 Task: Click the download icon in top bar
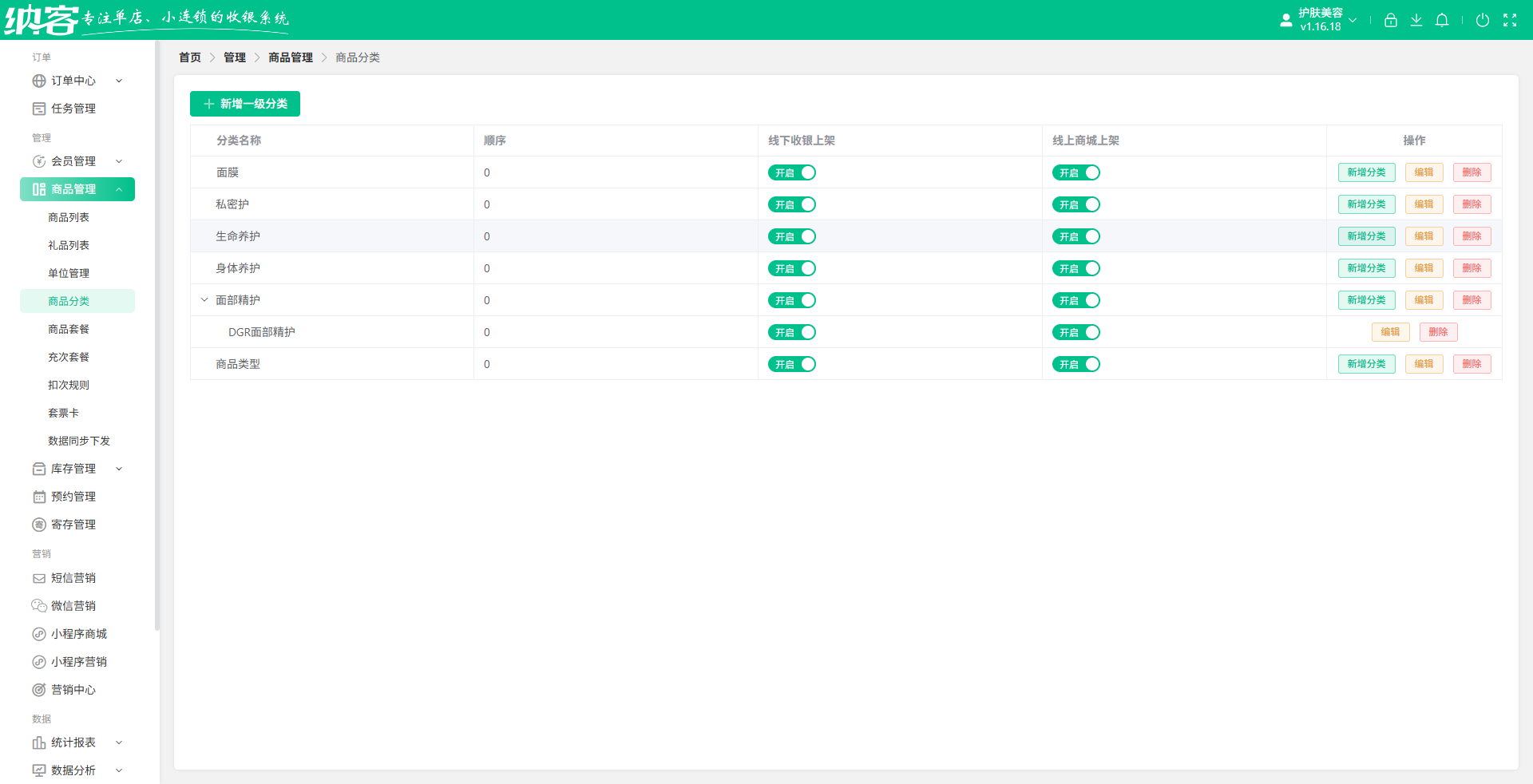1416,21
